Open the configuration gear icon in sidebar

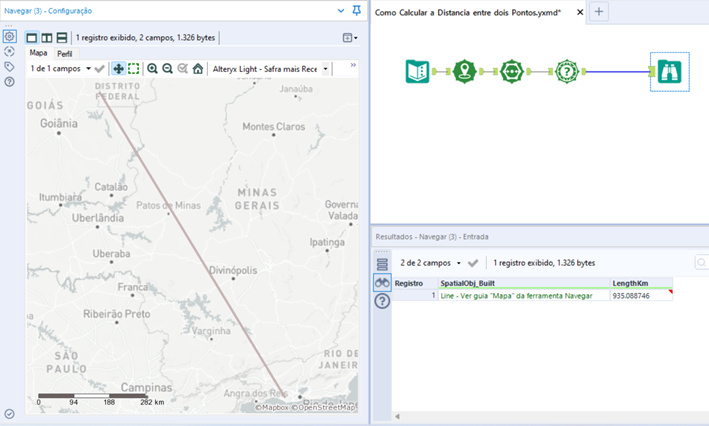click(9, 36)
